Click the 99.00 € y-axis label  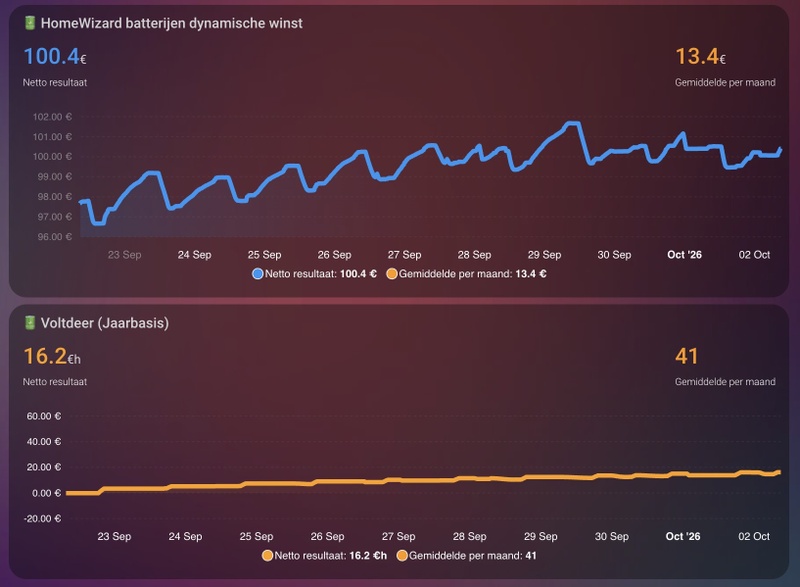pos(55,176)
